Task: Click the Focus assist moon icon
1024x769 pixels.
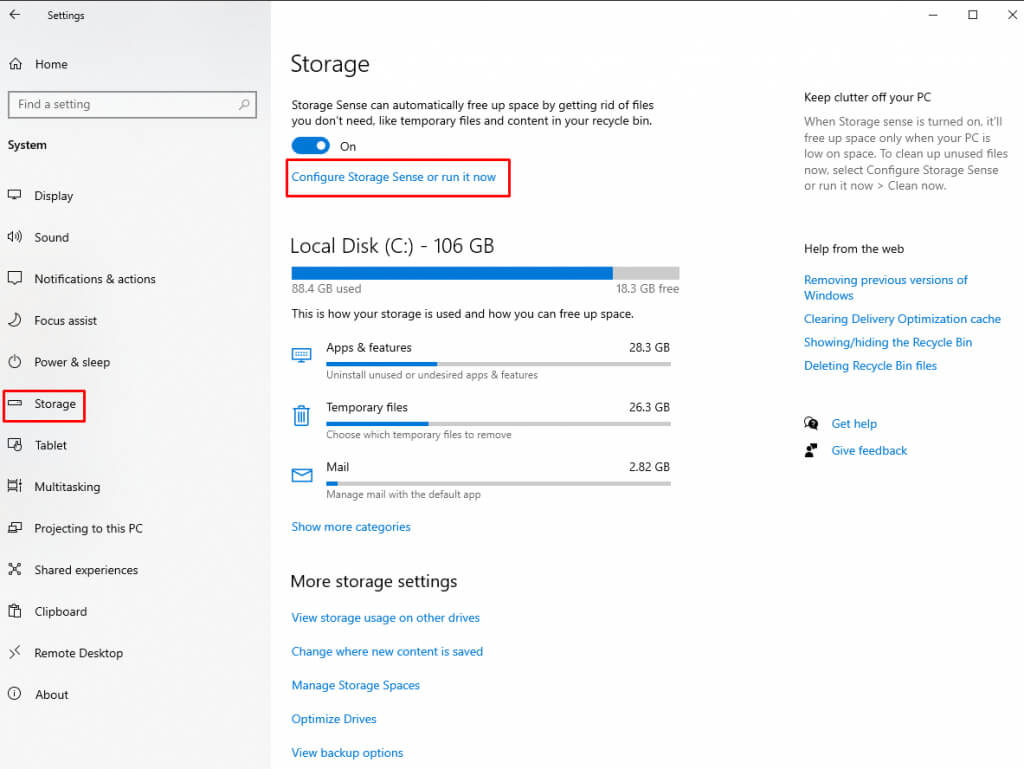Action: 15,320
